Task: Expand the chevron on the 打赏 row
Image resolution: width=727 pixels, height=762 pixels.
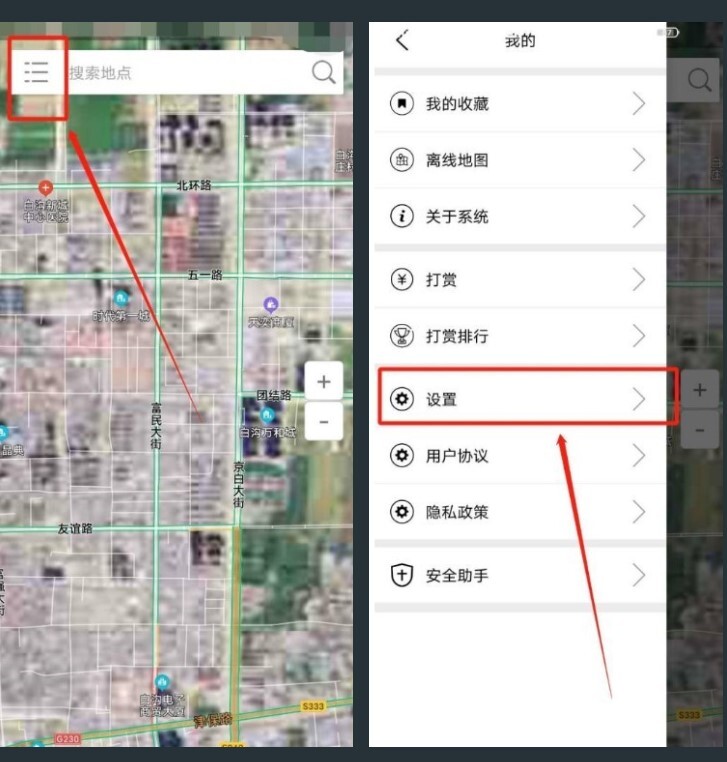Action: click(639, 279)
